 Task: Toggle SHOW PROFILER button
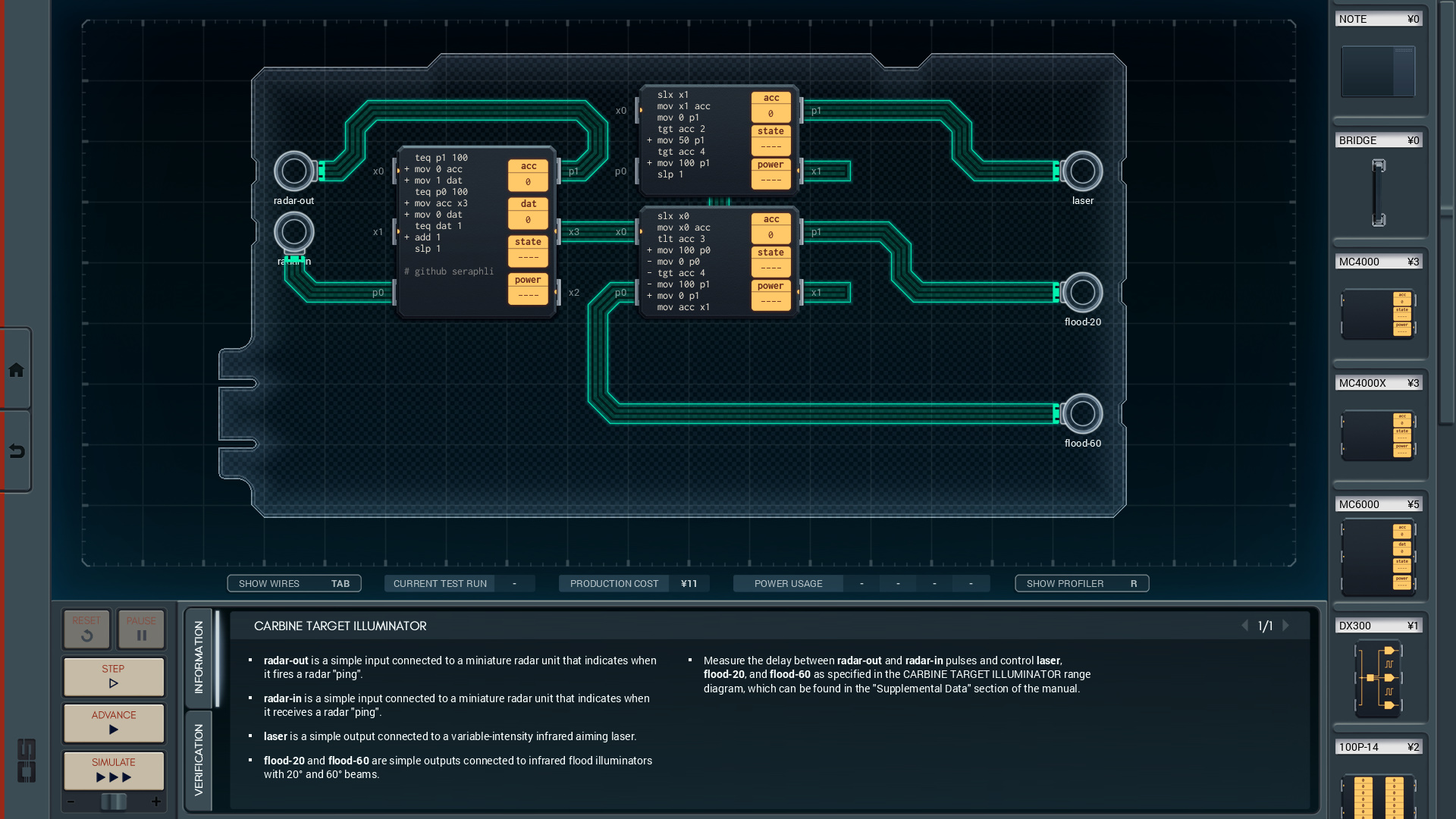pos(1081,583)
